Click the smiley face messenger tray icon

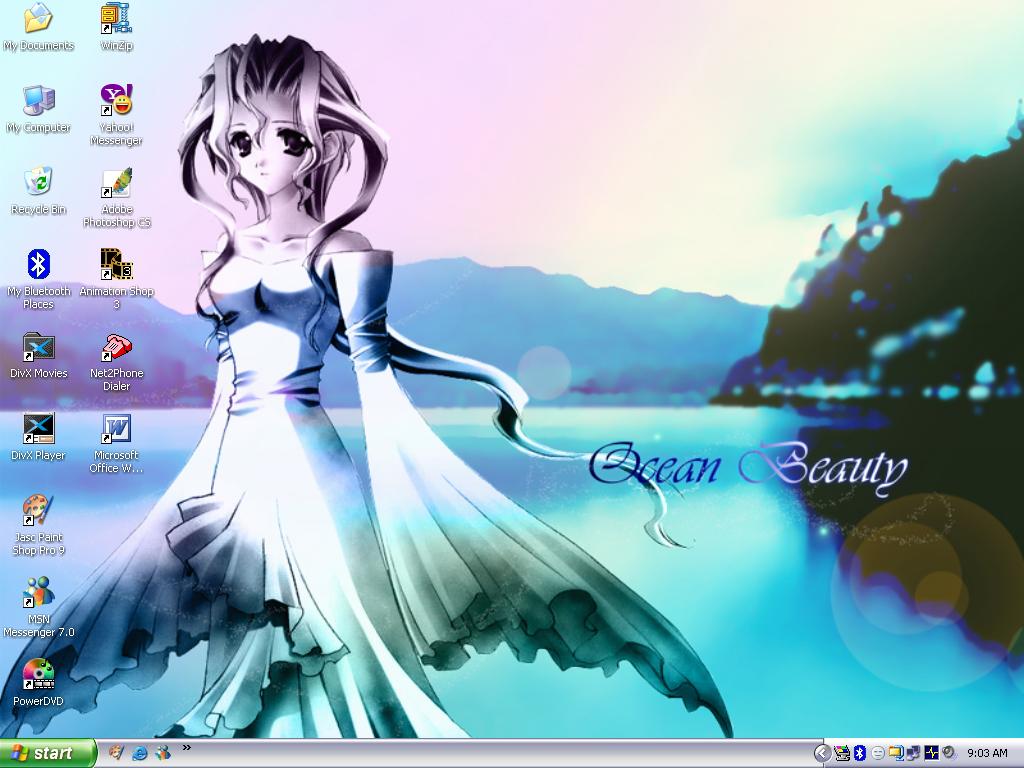coord(878,753)
